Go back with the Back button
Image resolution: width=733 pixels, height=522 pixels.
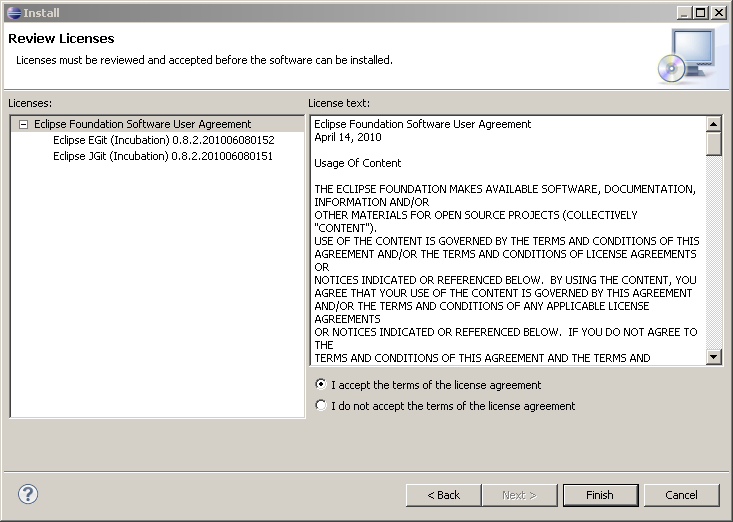(x=443, y=495)
